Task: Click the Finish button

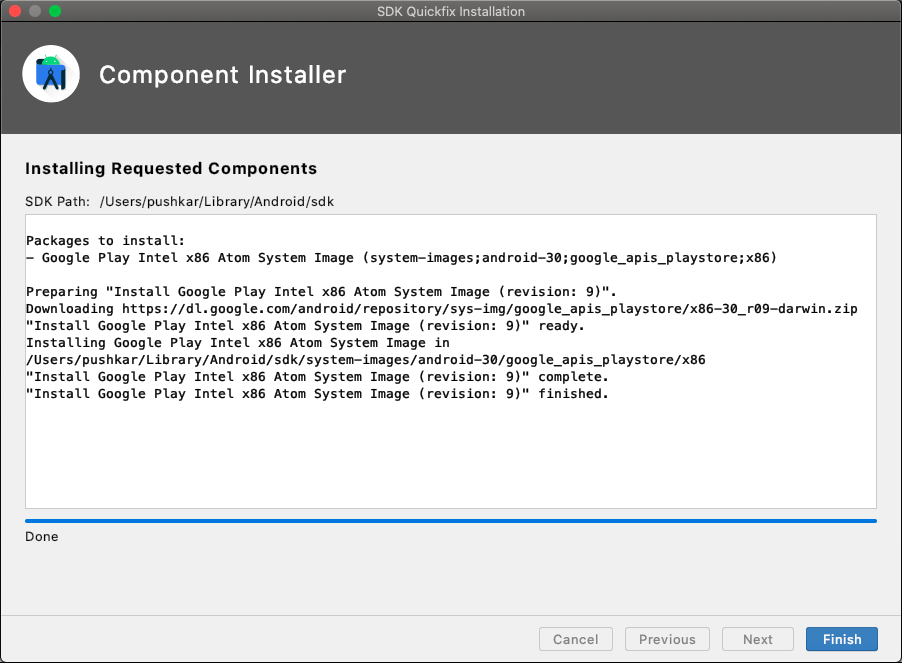Action: 842,639
